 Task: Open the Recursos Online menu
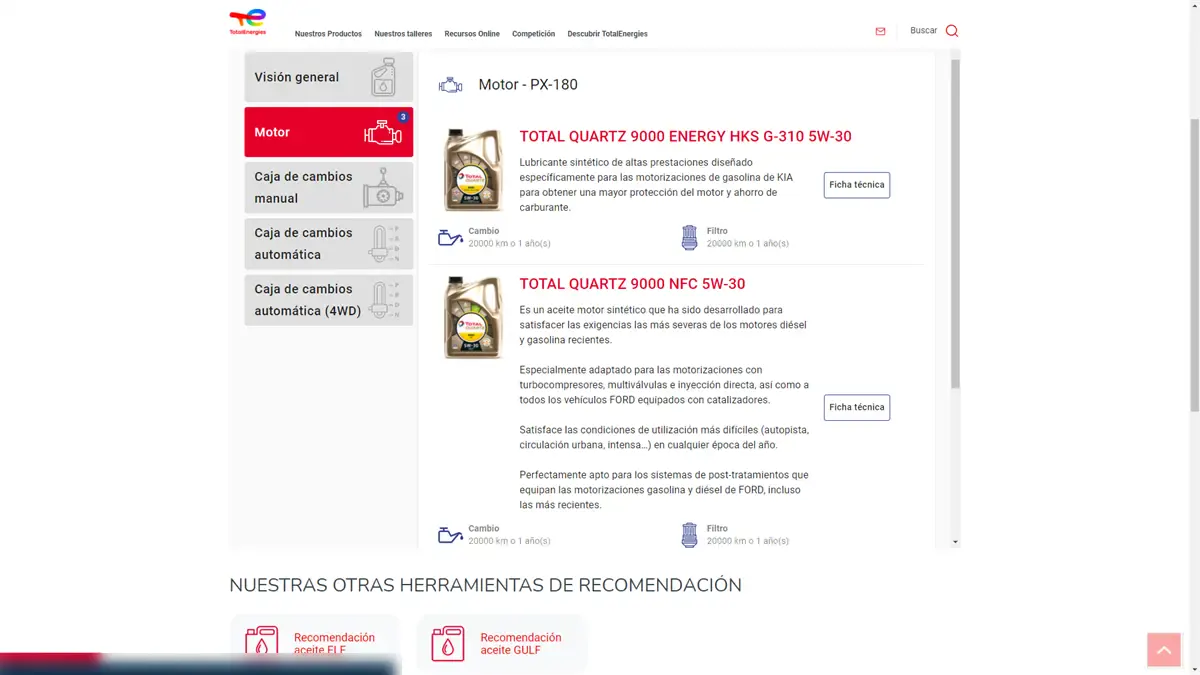pos(472,34)
